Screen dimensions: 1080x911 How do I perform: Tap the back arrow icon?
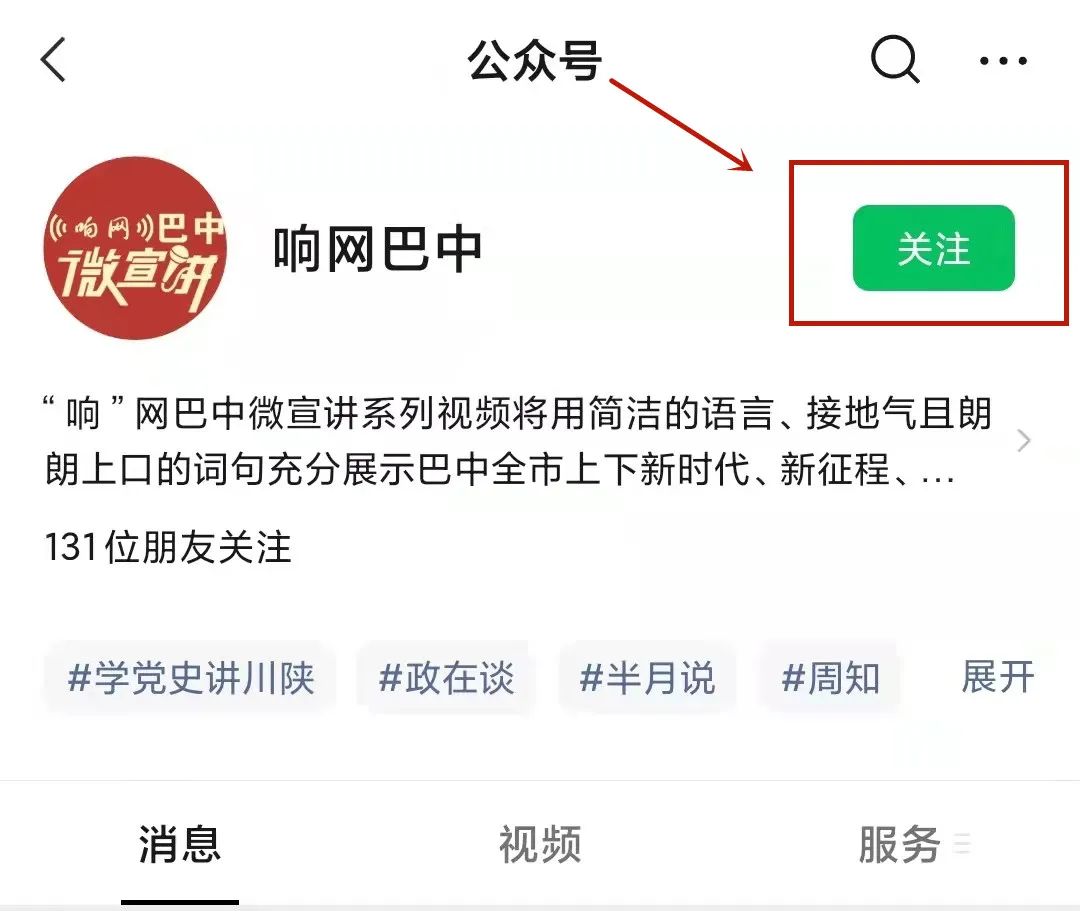click(x=53, y=60)
